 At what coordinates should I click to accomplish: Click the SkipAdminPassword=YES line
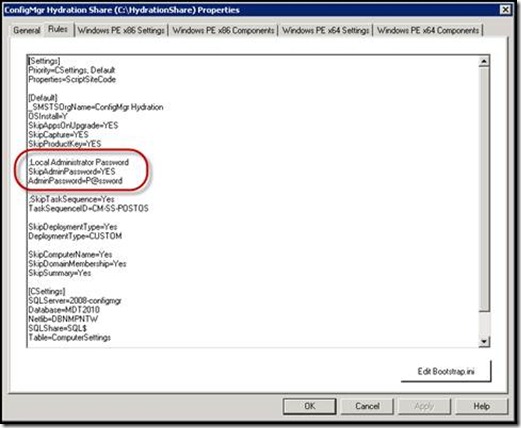[x=72, y=171]
